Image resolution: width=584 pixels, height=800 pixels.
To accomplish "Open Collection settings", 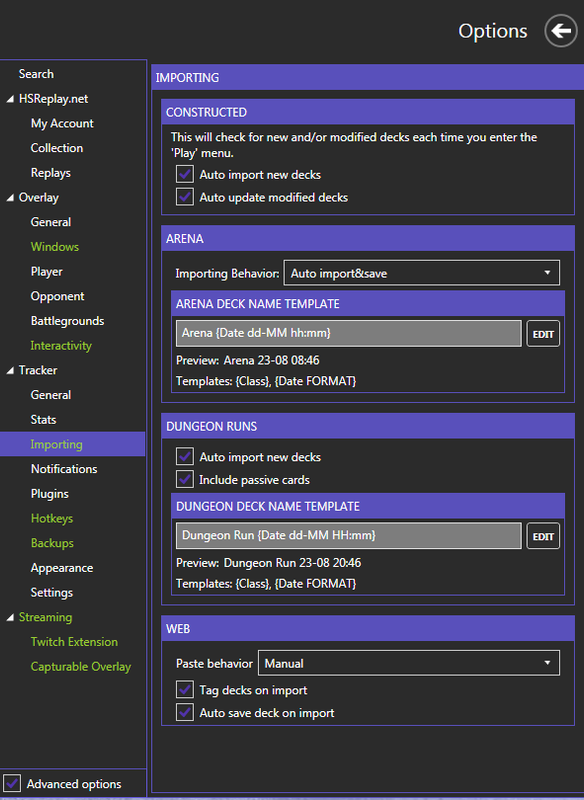I will pos(57,148).
